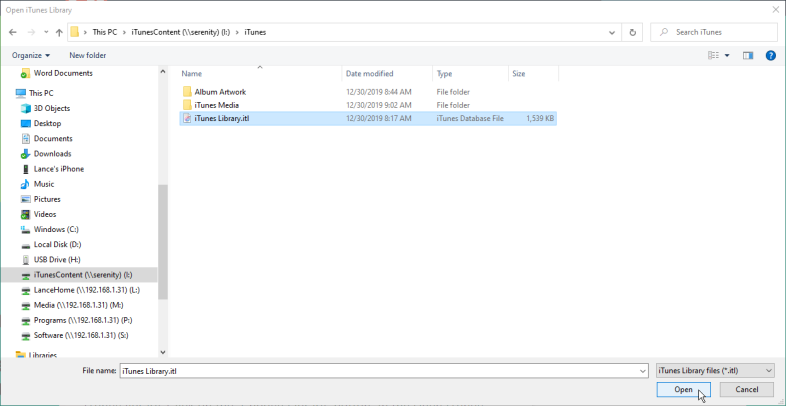Click the navigation pane scroll down arrow
The image size is (786, 406).
pos(162,352)
